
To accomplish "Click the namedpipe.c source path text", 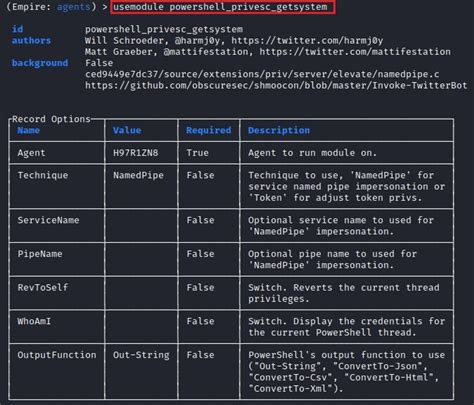I will [x=262, y=74].
